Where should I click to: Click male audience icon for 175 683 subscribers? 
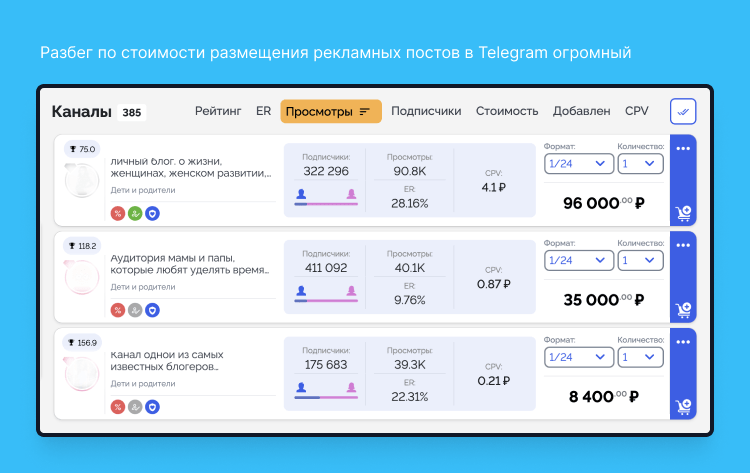point(301,387)
